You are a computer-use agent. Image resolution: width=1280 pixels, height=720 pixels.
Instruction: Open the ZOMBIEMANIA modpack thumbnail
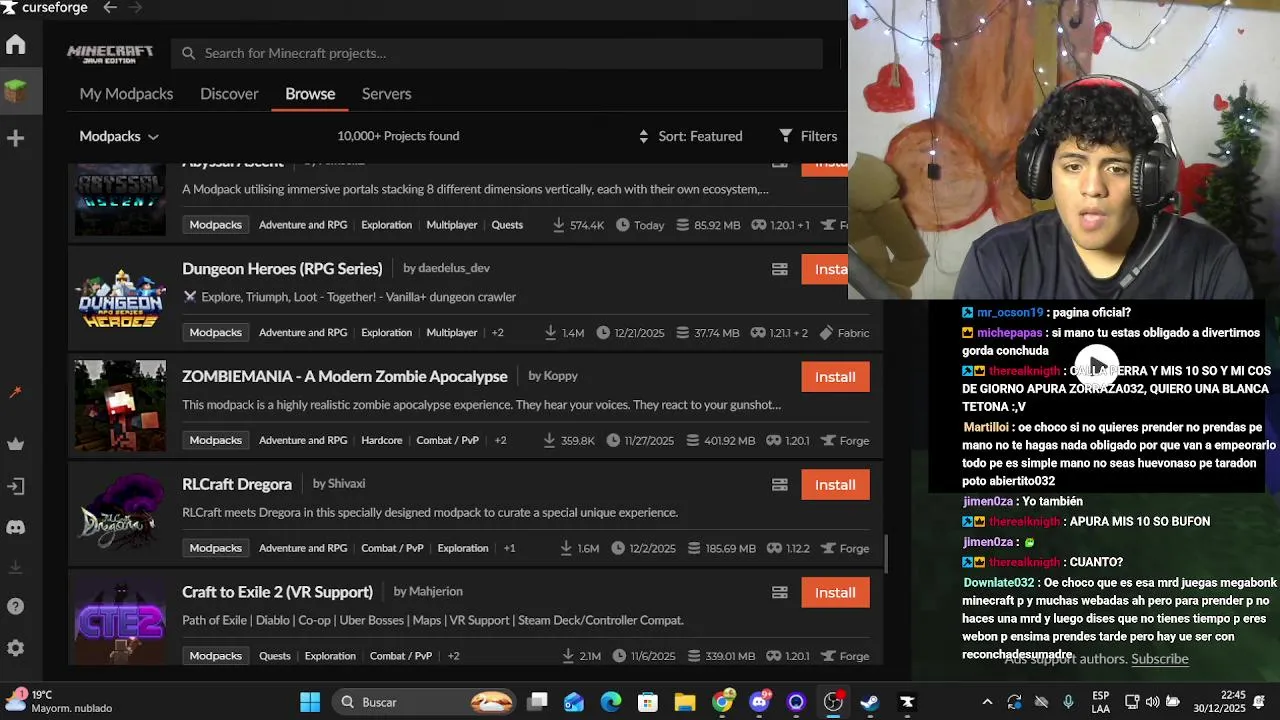point(120,406)
